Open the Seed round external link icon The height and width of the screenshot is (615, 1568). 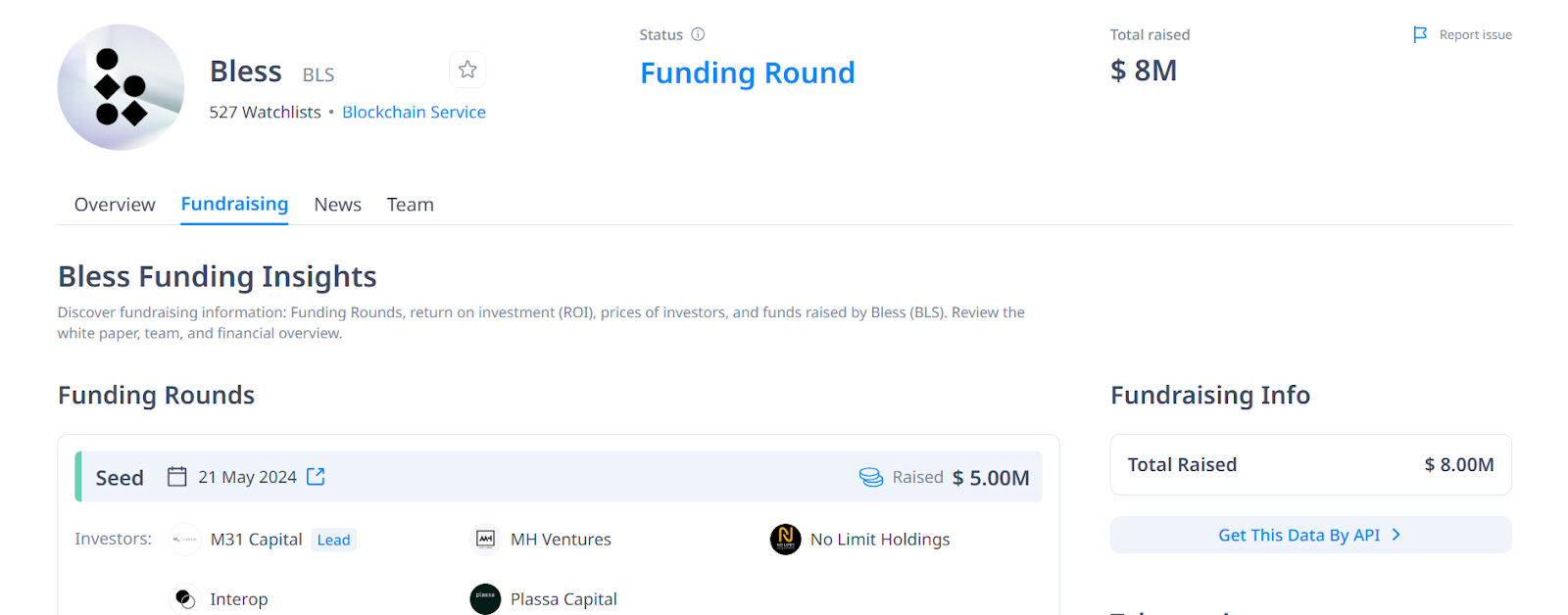tap(316, 477)
